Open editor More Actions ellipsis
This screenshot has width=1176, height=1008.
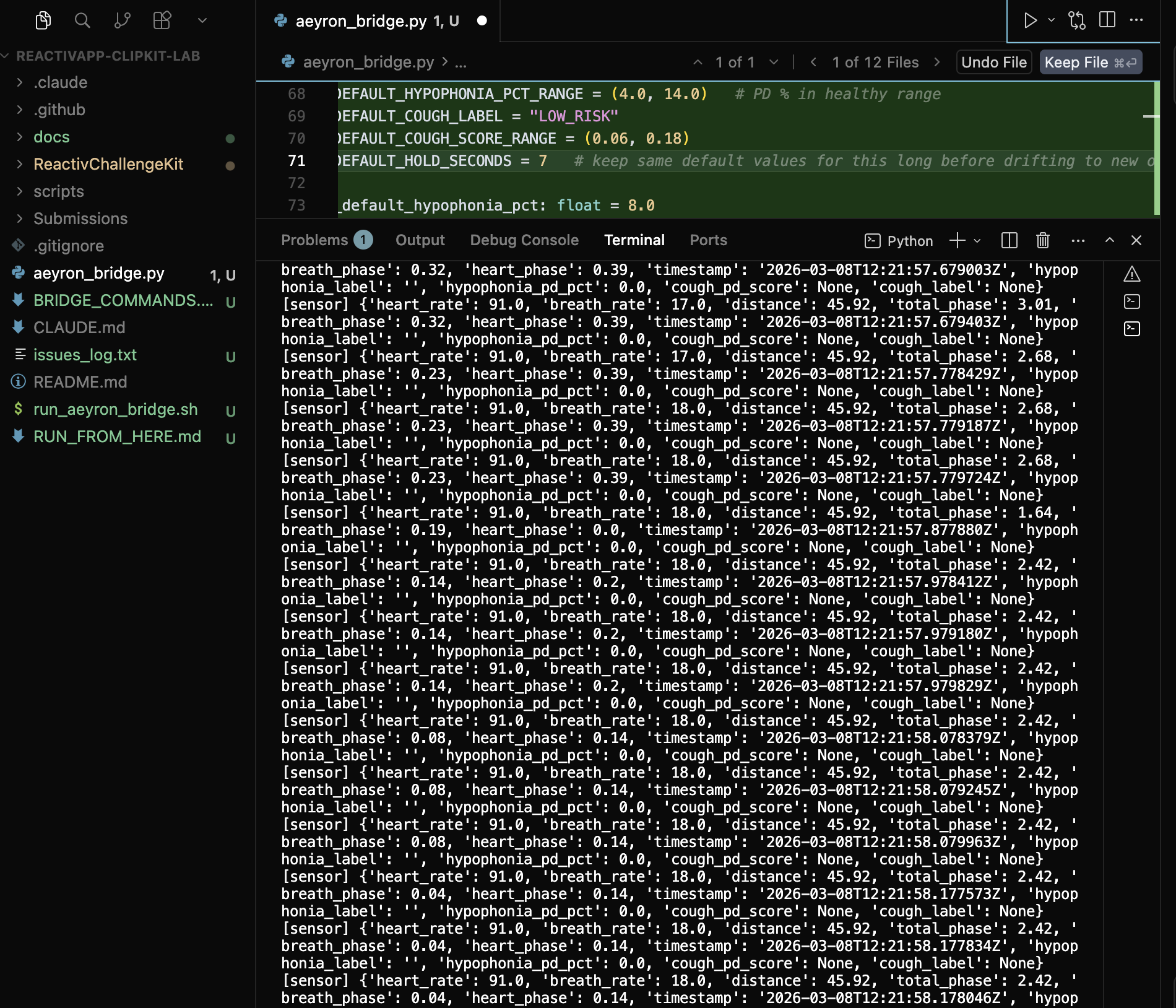[x=1136, y=20]
